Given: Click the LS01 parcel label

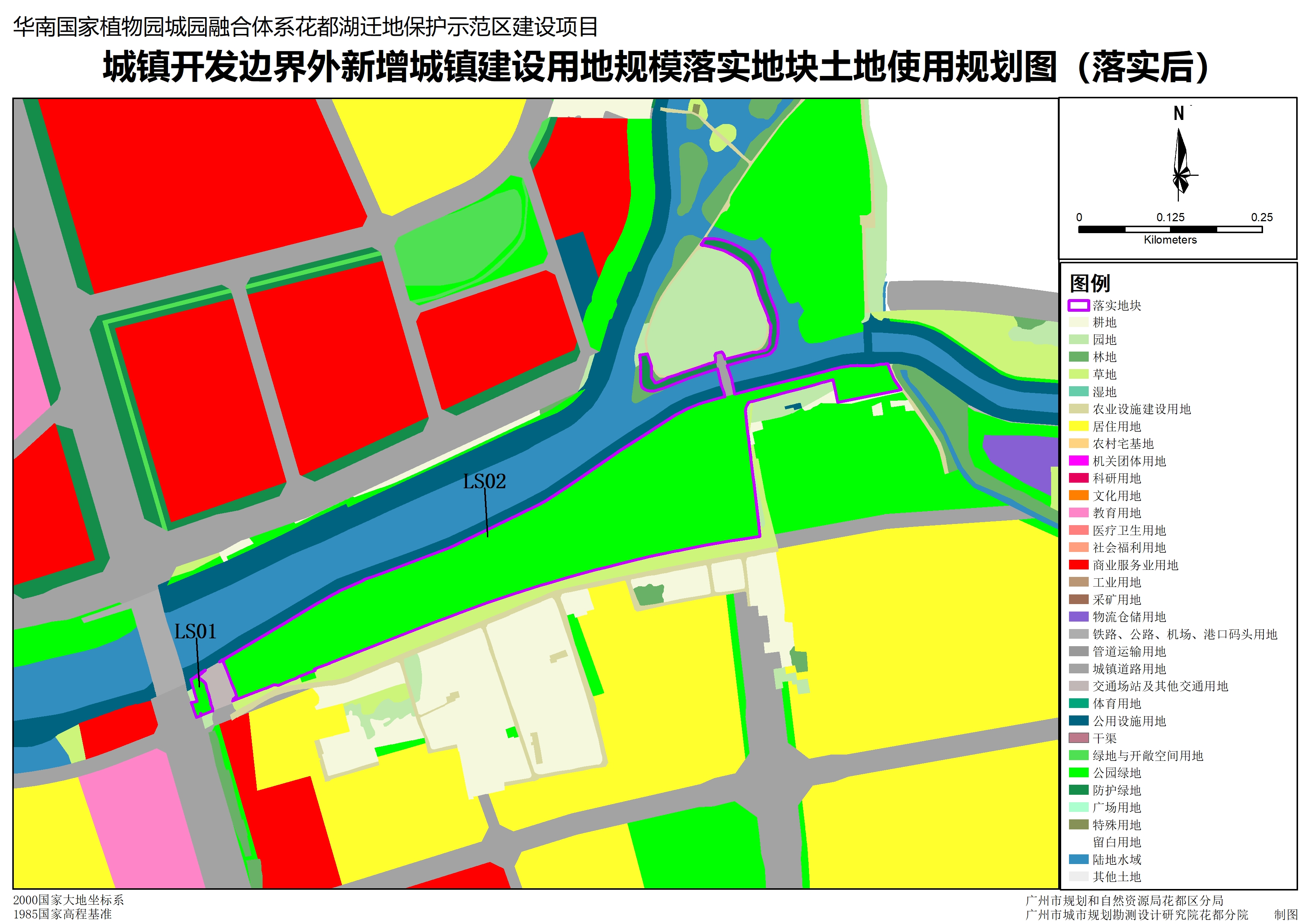Looking at the screenshot, I should 195,631.
